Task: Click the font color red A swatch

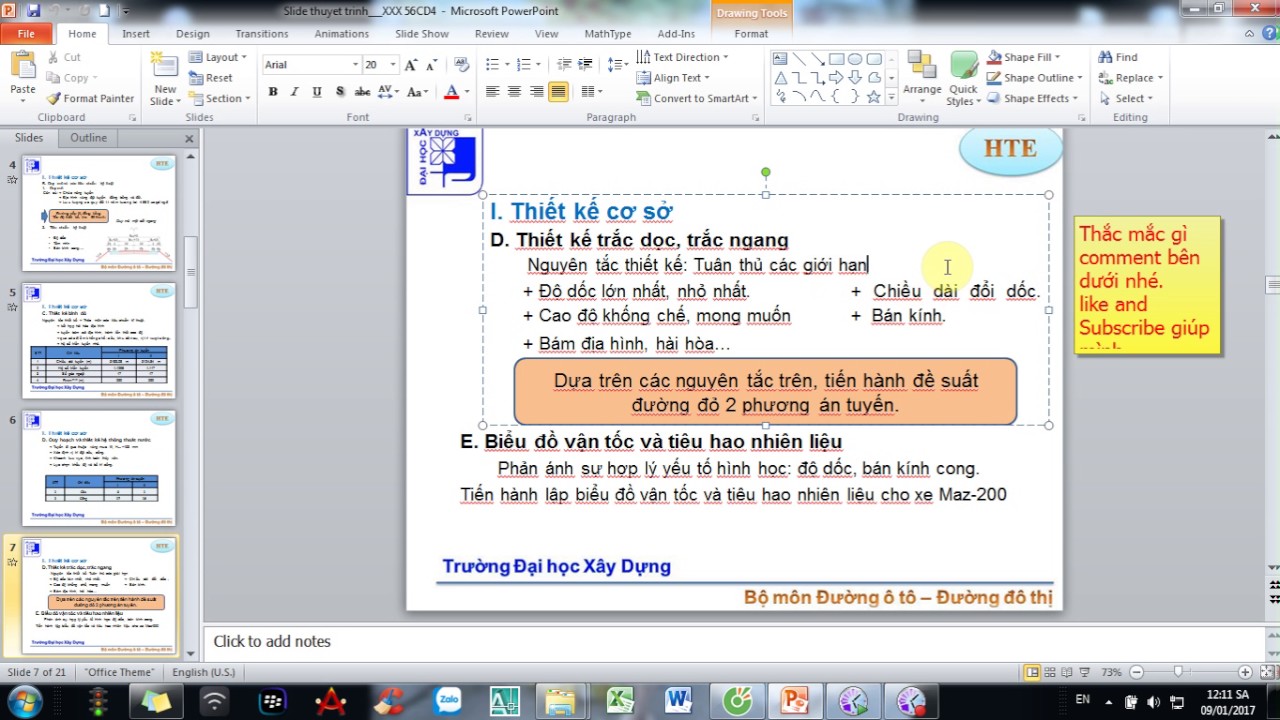Action: click(451, 91)
